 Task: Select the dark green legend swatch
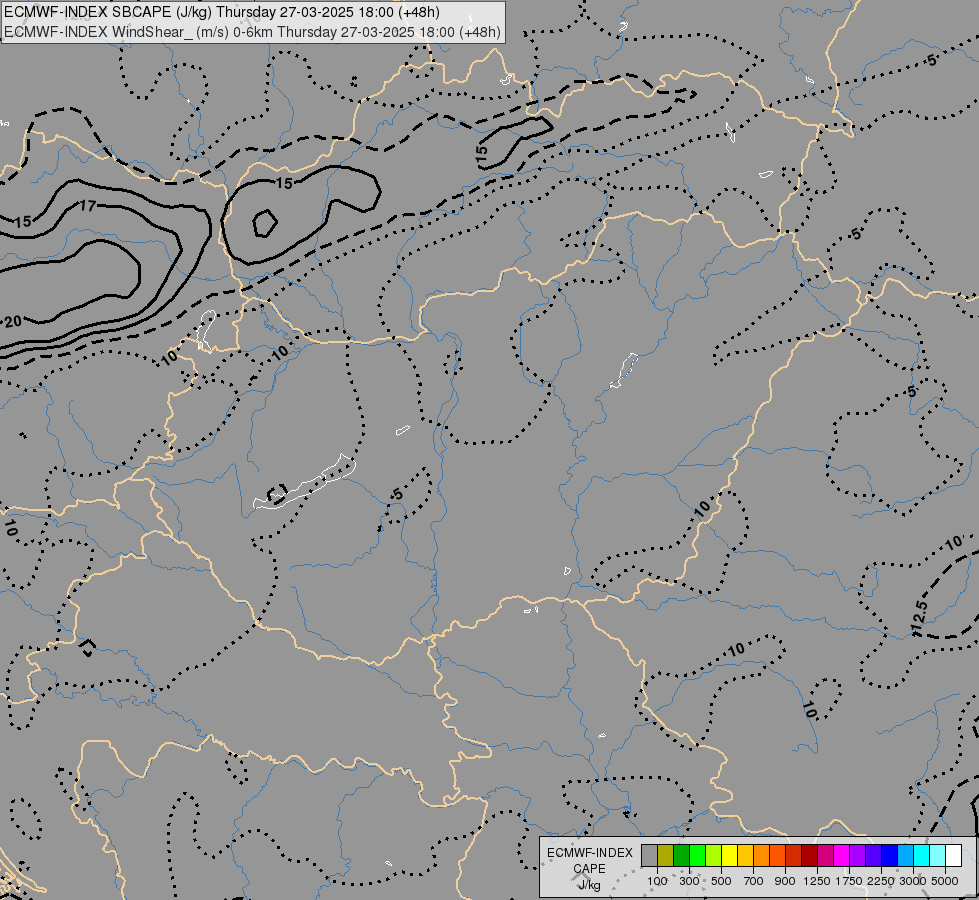(x=682, y=856)
